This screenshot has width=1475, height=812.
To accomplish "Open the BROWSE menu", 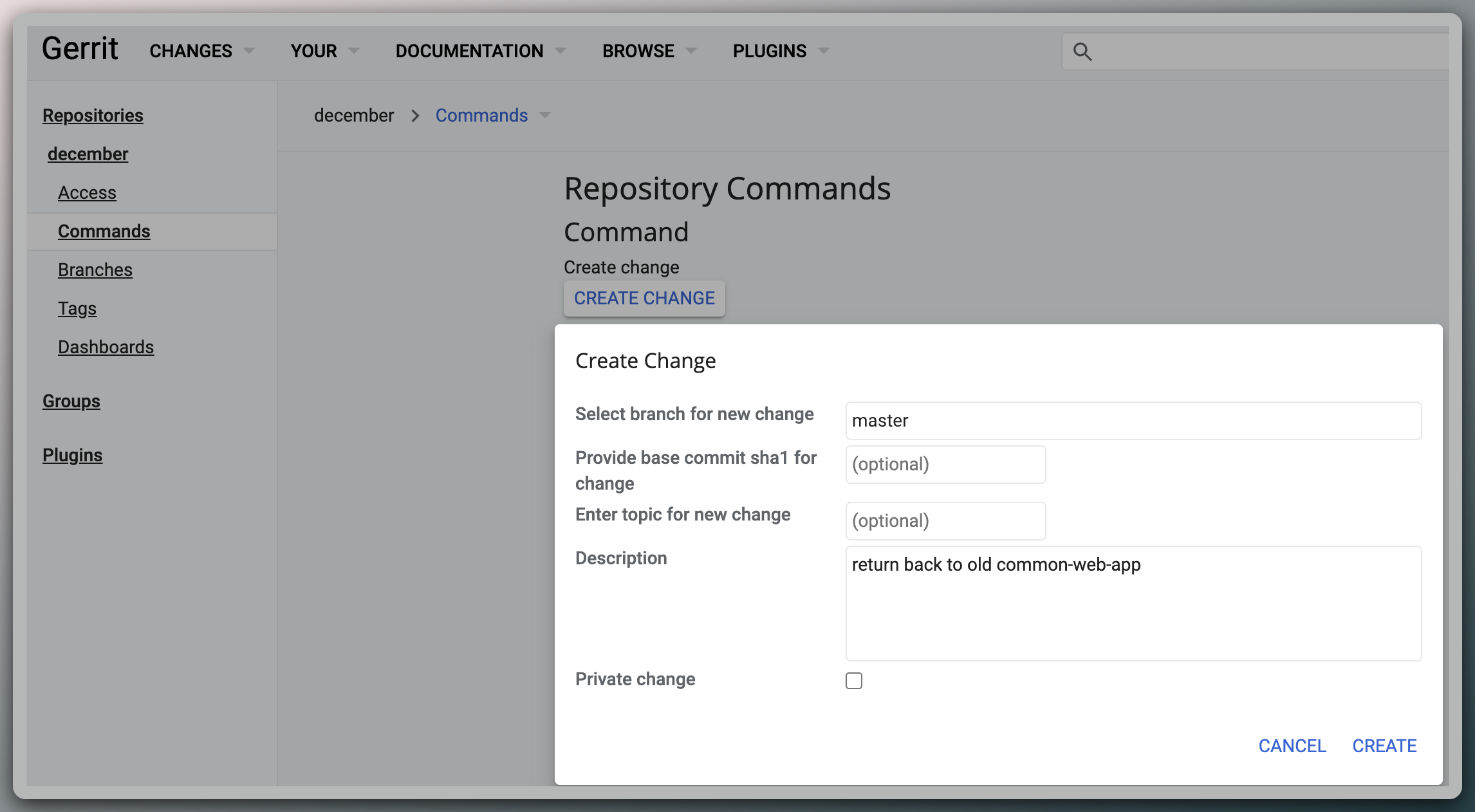I will pos(638,51).
